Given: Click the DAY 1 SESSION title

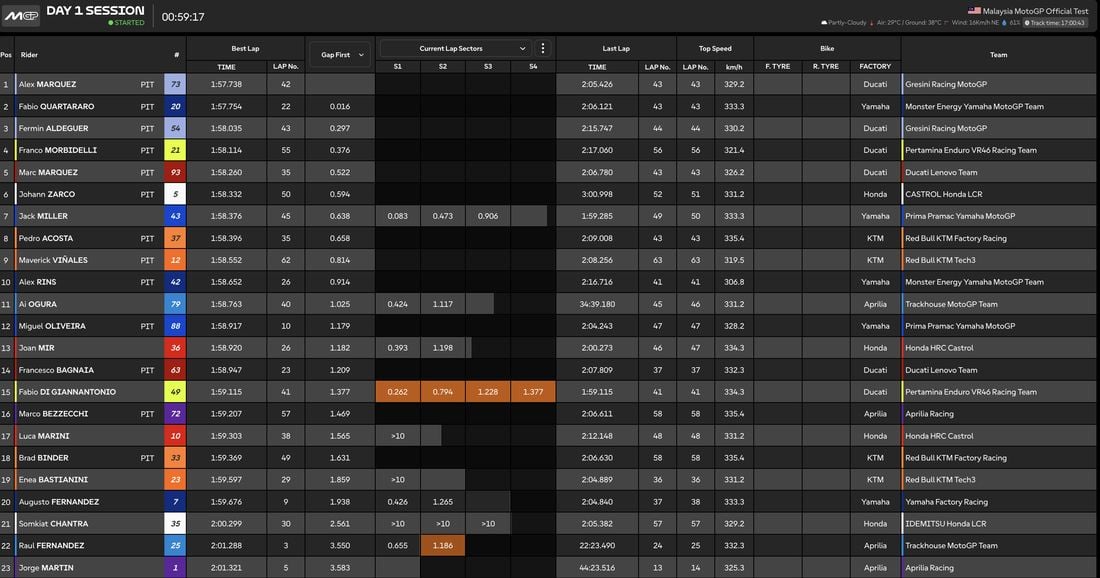Looking at the screenshot, I should [x=95, y=11].
